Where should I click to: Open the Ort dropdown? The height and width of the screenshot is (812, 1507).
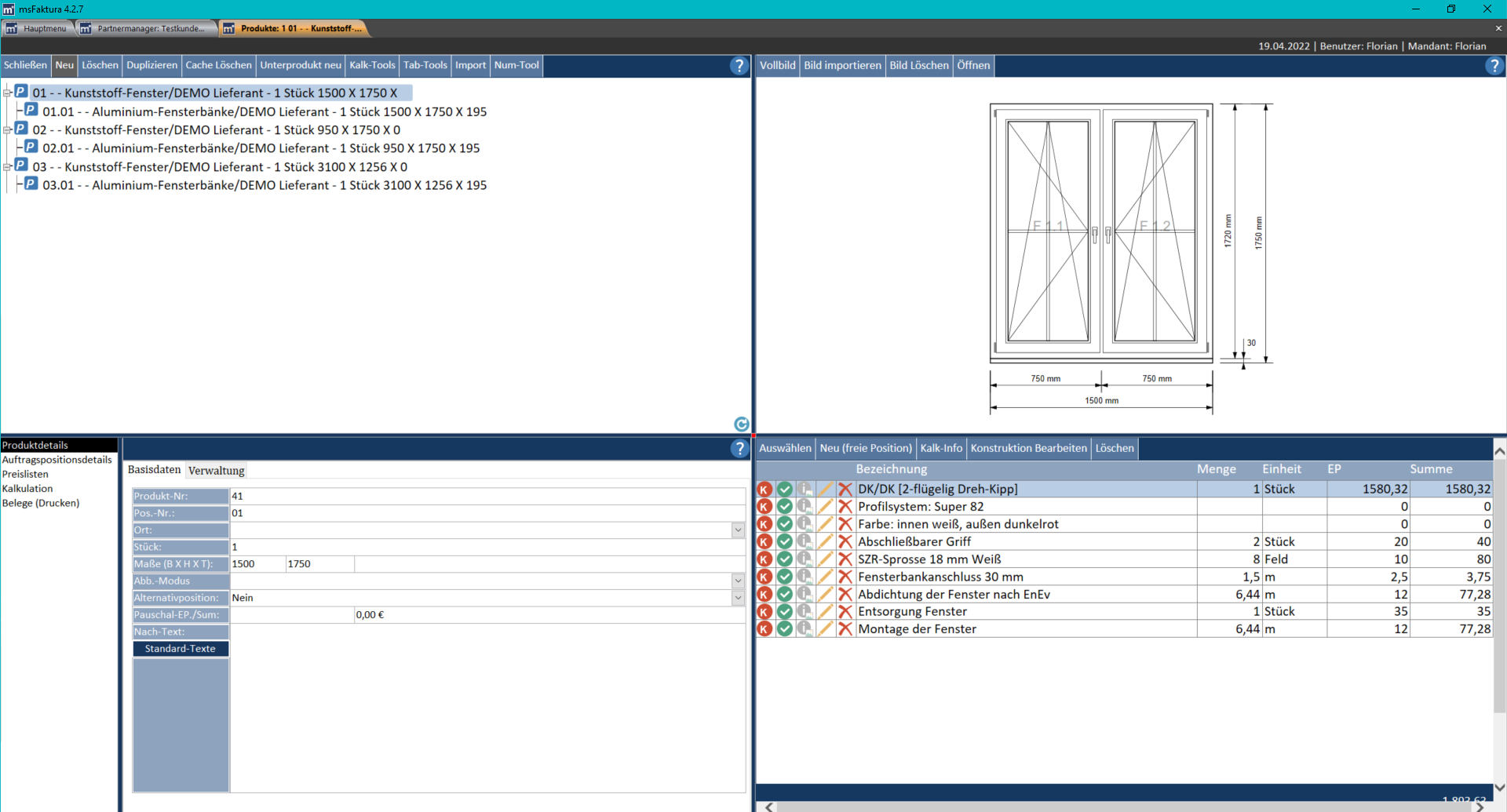click(x=738, y=530)
